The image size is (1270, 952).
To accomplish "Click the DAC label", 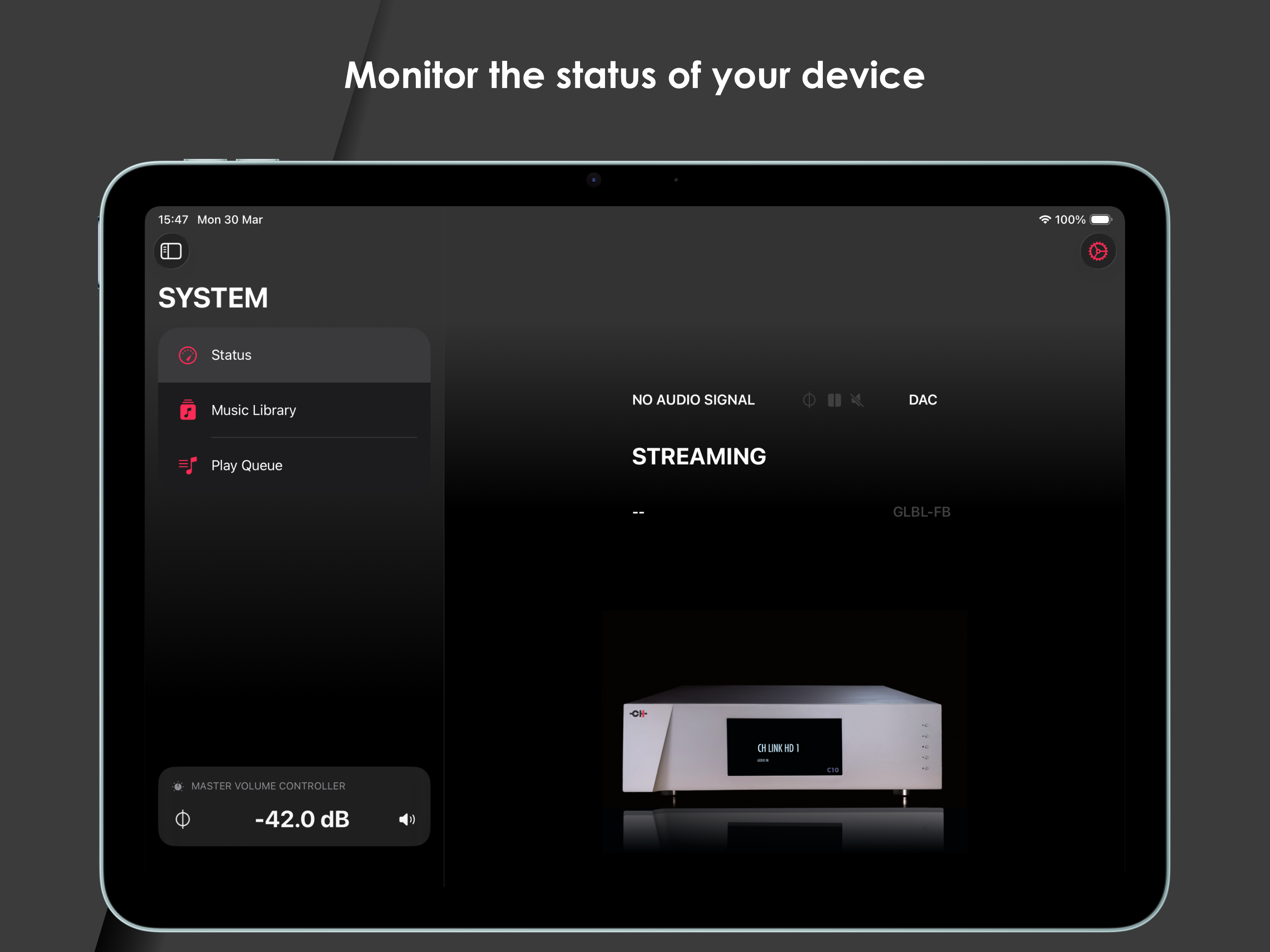I will click(923, 400).
